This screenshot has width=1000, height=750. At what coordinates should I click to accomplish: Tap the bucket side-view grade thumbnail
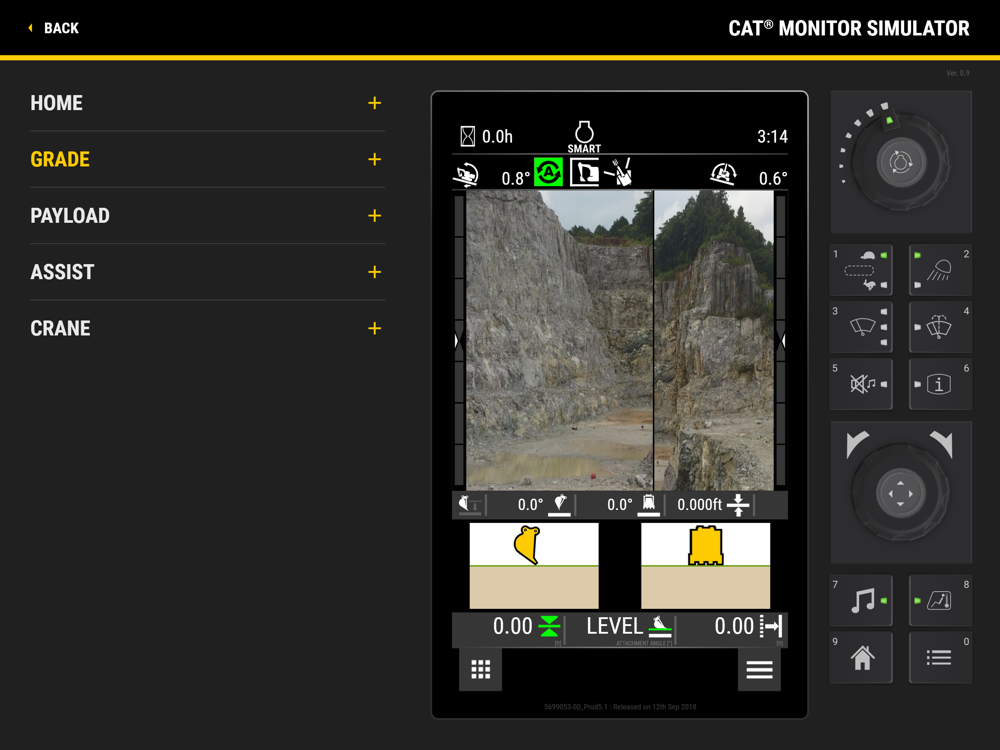pyautogui.click(x=534, y=565)
